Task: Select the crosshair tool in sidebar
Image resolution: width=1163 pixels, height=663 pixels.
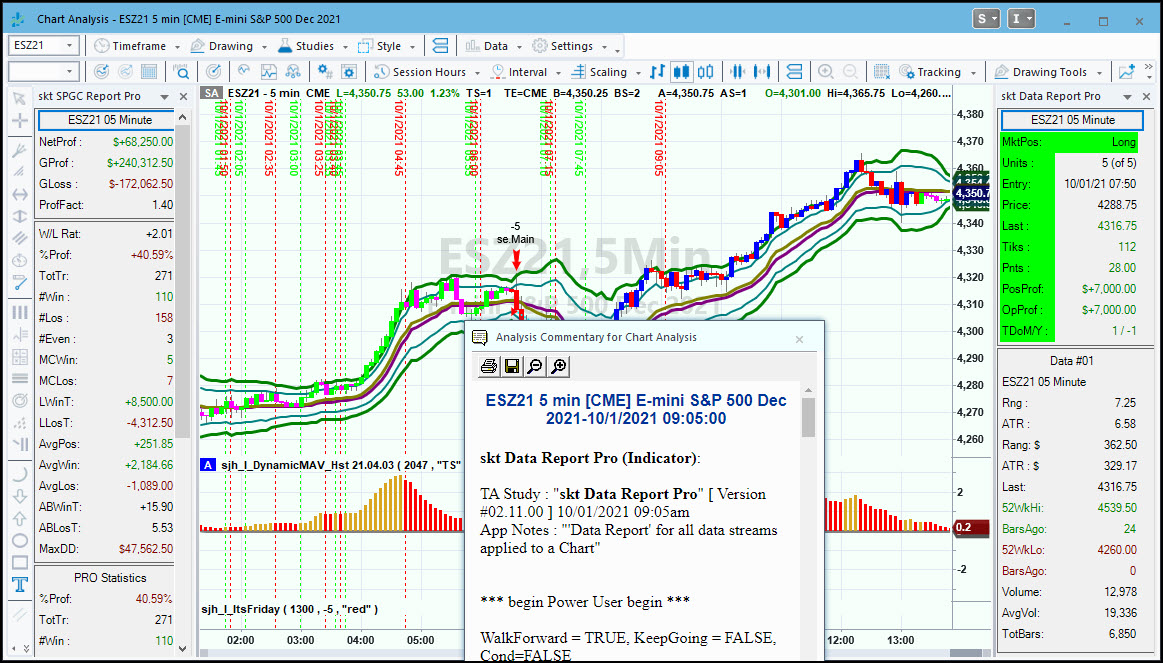Action: pyautogui.click(x=20, y=120)
